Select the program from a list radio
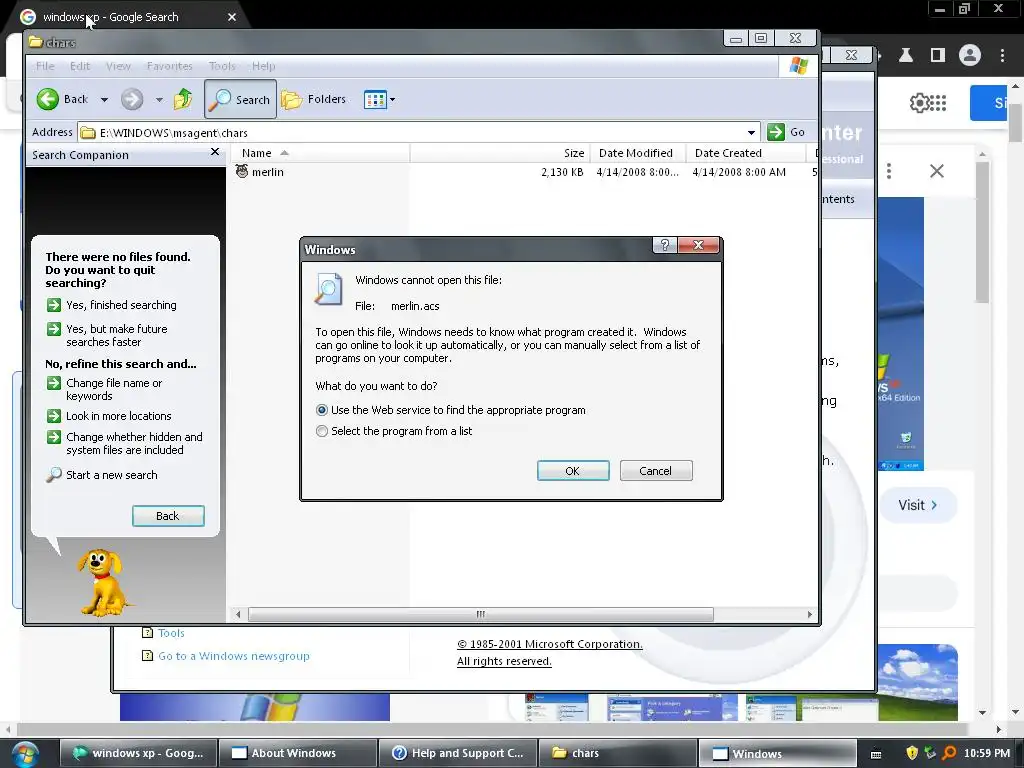The width and height of the screenshot is (1024, 768). [x=321, y=431]
